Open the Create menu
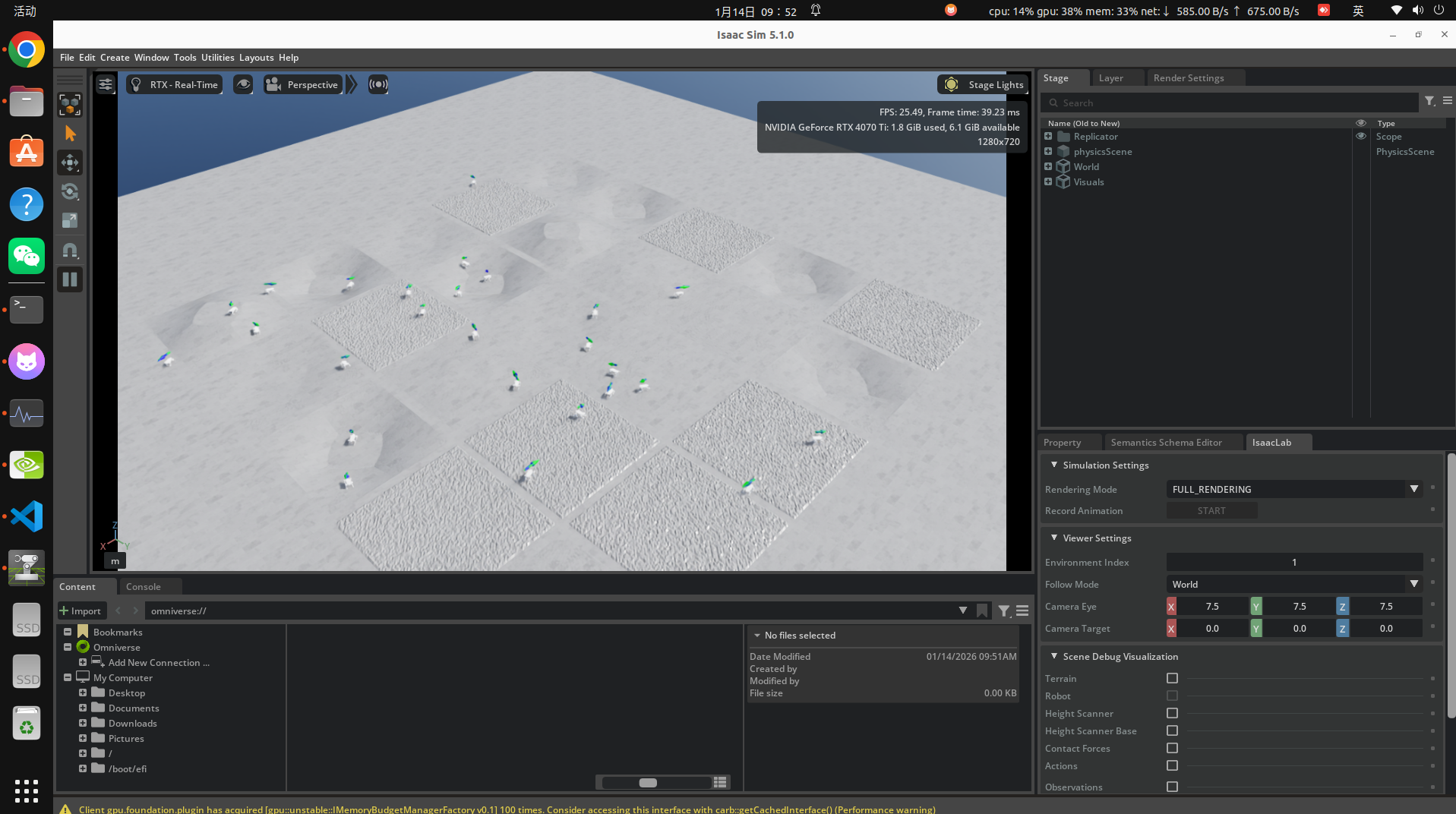Viewport: 1456px width, 814px height. pyautogui.click(x=115, y=58)
